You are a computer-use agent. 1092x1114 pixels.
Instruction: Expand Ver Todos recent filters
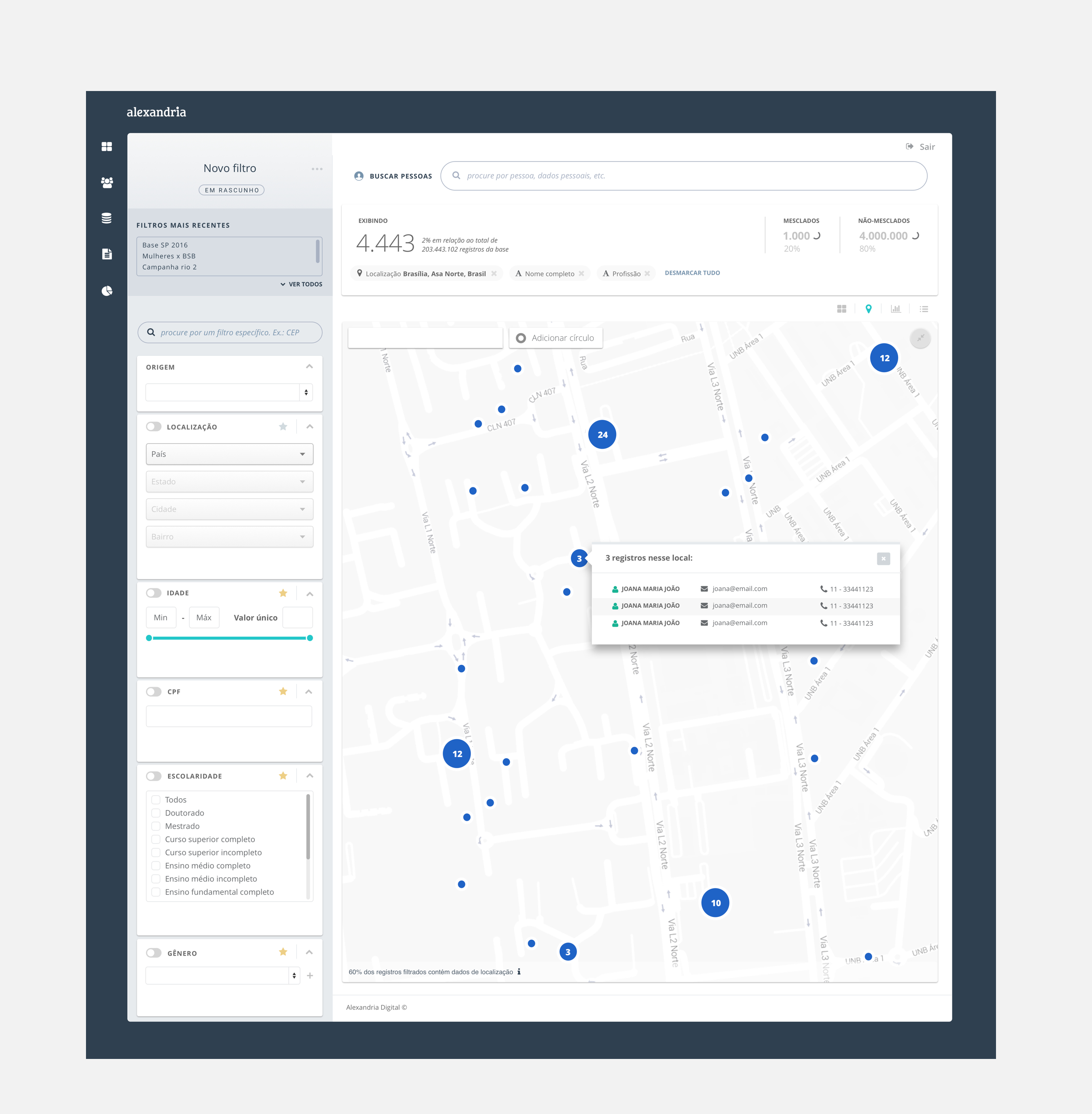click(301, 284)
